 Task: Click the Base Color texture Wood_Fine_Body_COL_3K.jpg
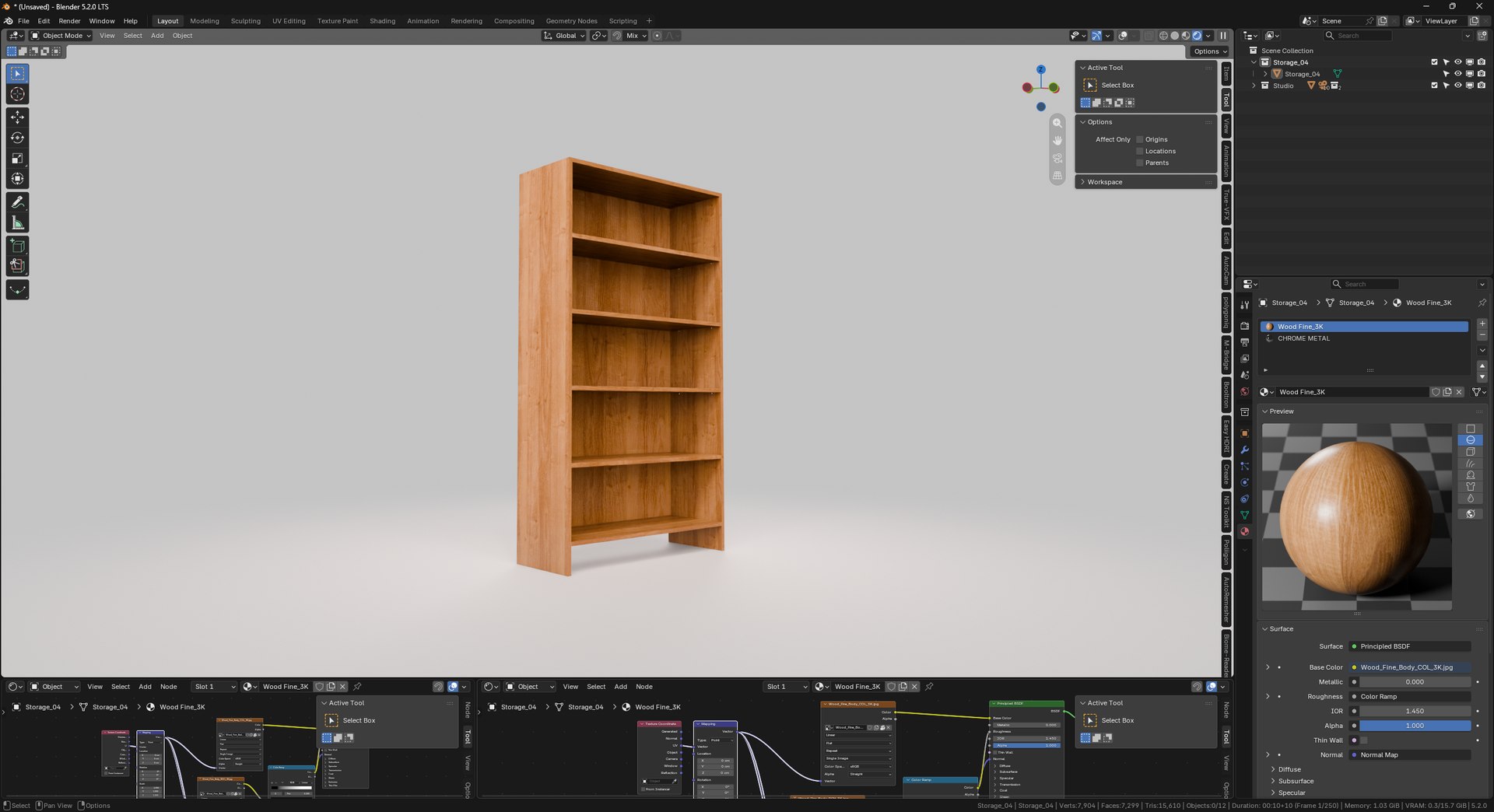(1411, 667)
